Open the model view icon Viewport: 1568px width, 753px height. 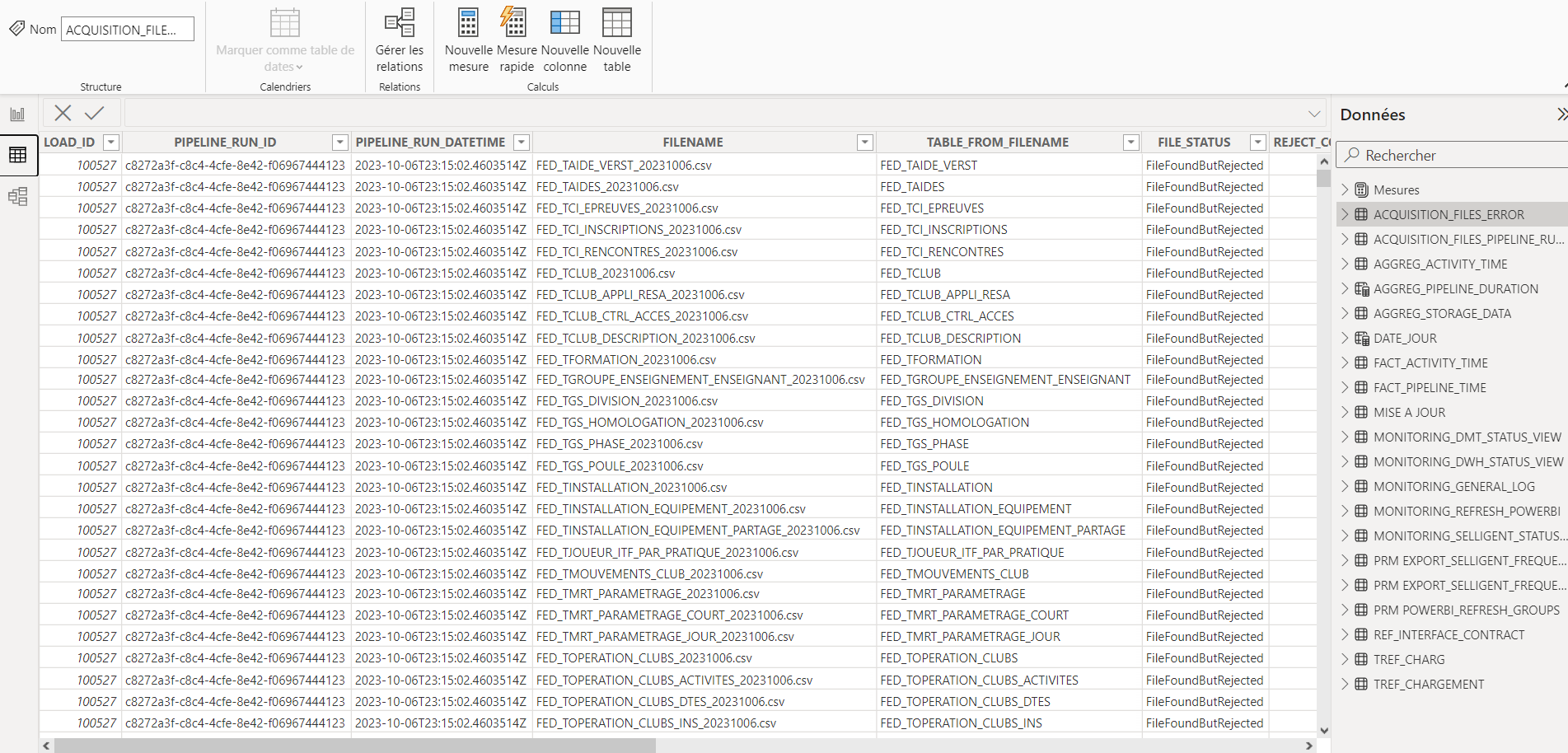coord(17,197)
